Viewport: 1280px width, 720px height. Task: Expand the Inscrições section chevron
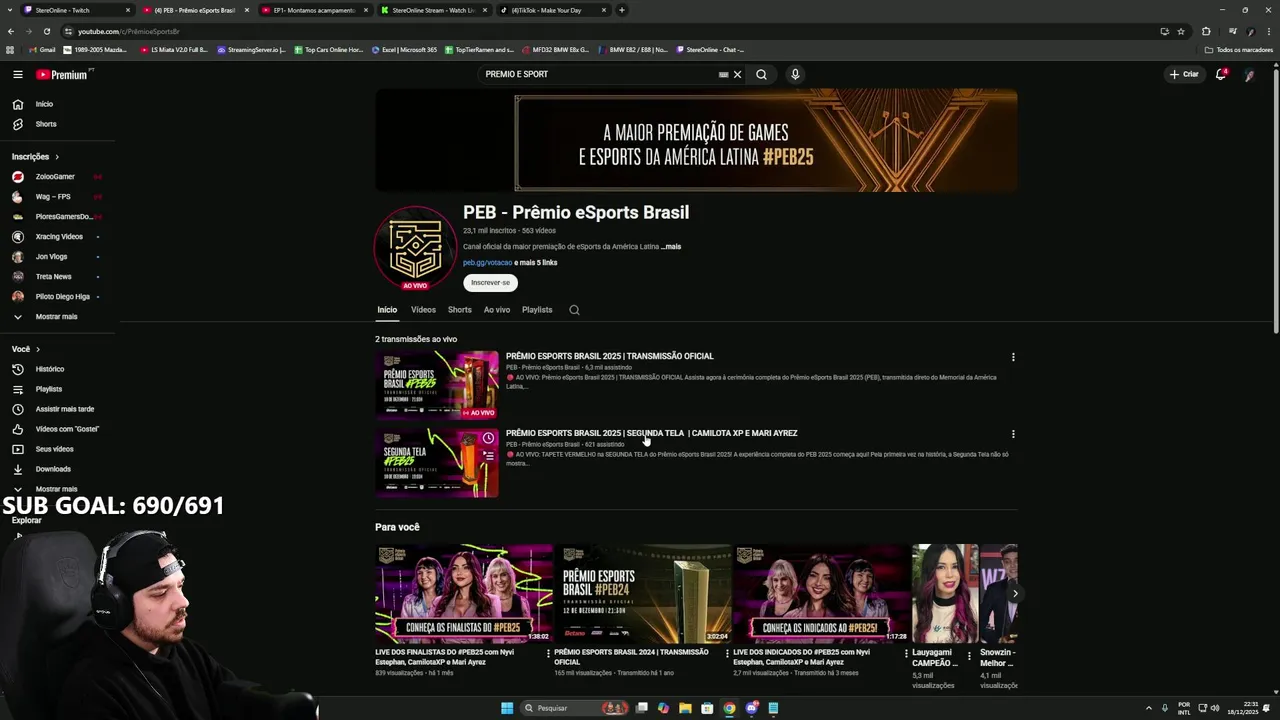[56, 157]
